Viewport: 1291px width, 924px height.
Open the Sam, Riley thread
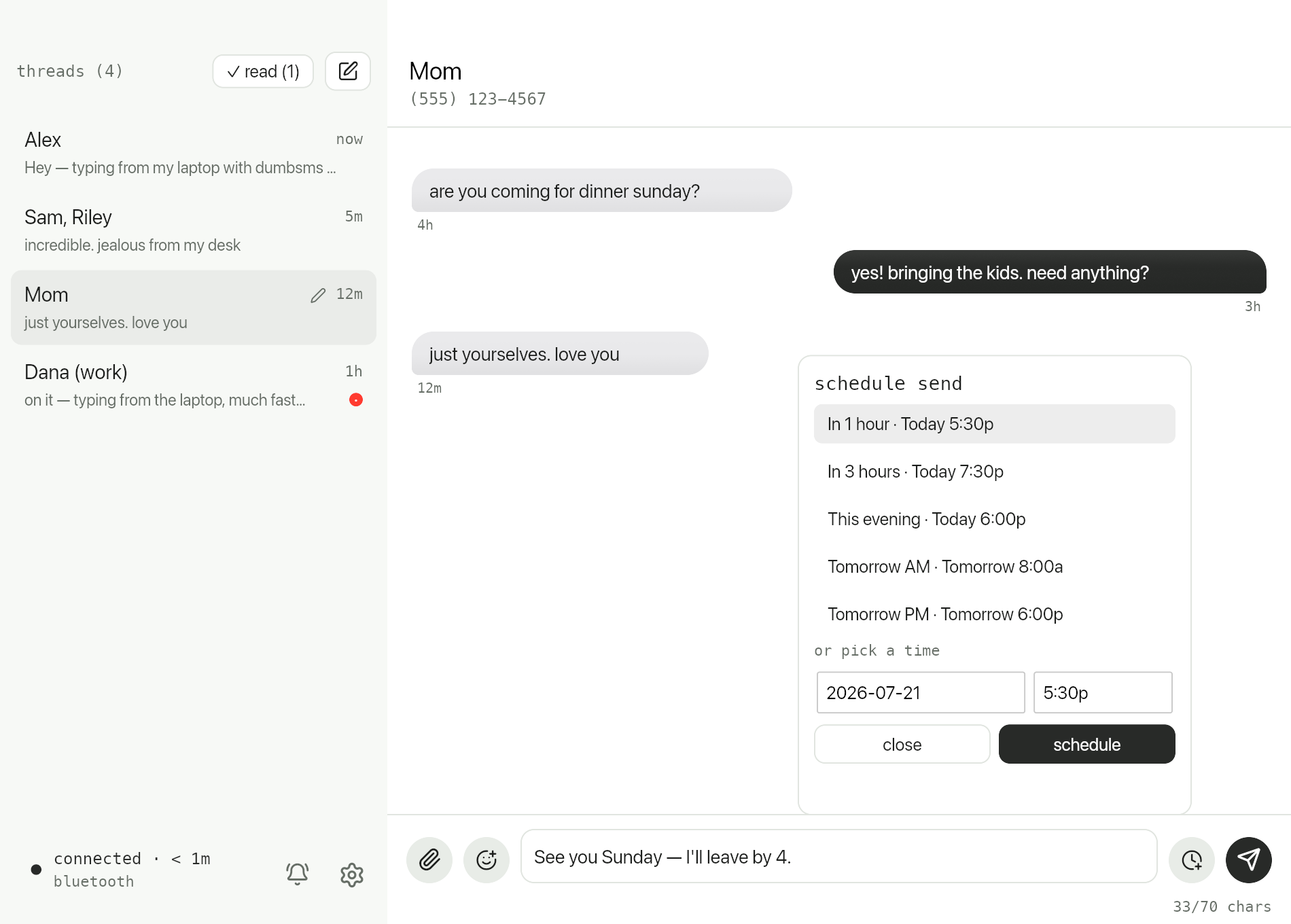[194, 231]
